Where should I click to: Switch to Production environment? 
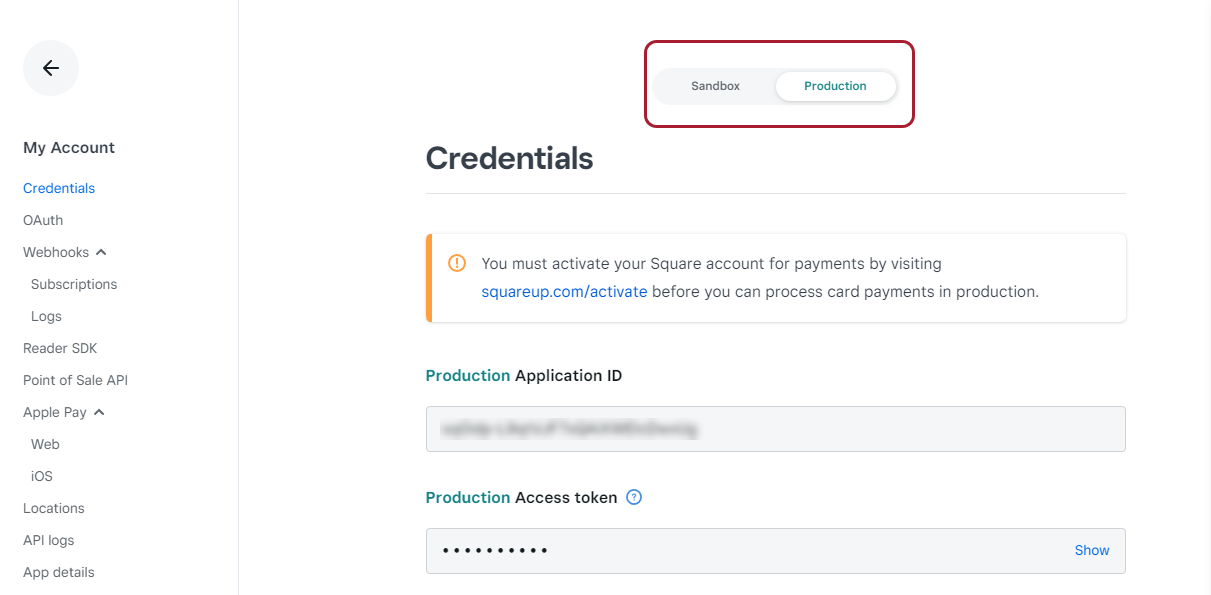click(835, 86)
